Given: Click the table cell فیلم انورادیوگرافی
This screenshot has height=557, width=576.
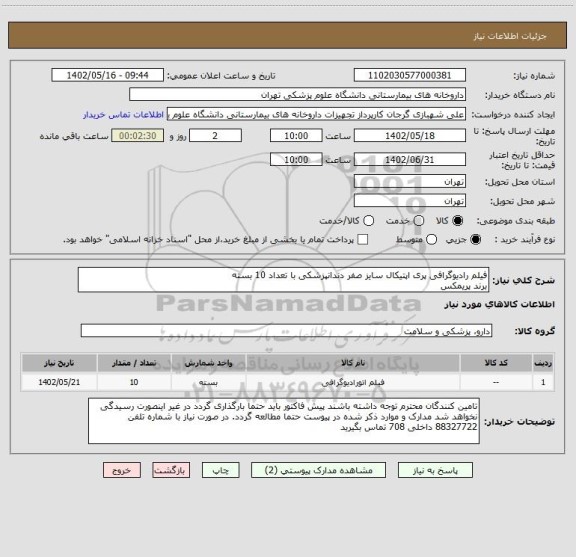Looking at the screenshot, I should coord(353,382).
